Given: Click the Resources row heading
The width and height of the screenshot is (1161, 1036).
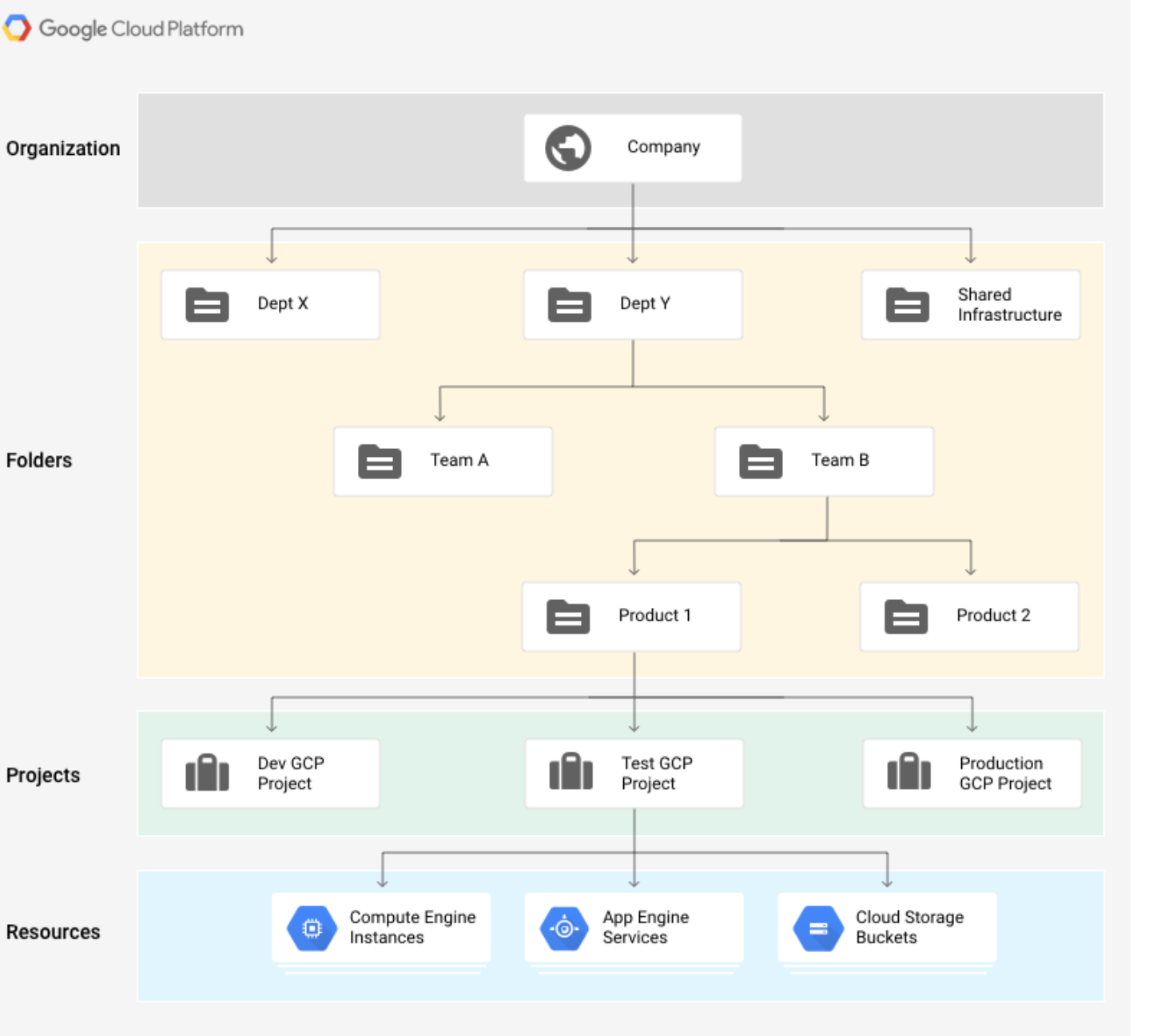Looking at the screenshot, I should coord(54,932).
